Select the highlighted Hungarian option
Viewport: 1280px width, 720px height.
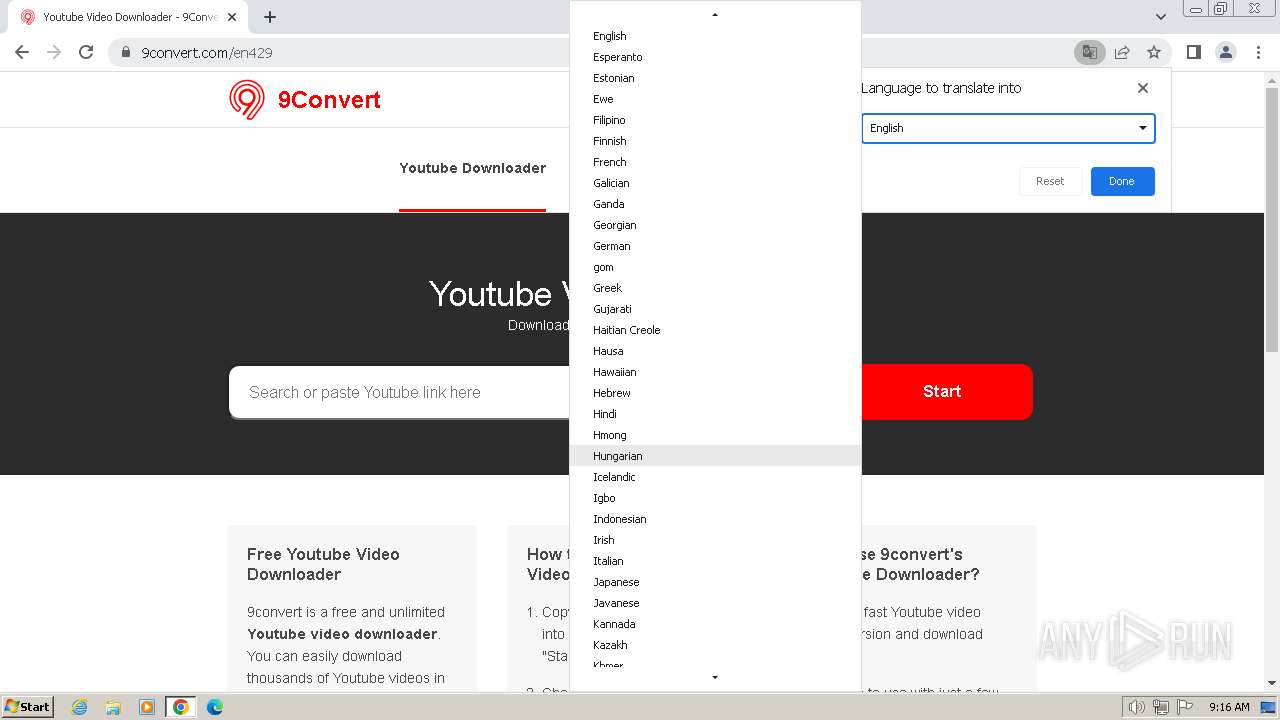coord(715,456)
